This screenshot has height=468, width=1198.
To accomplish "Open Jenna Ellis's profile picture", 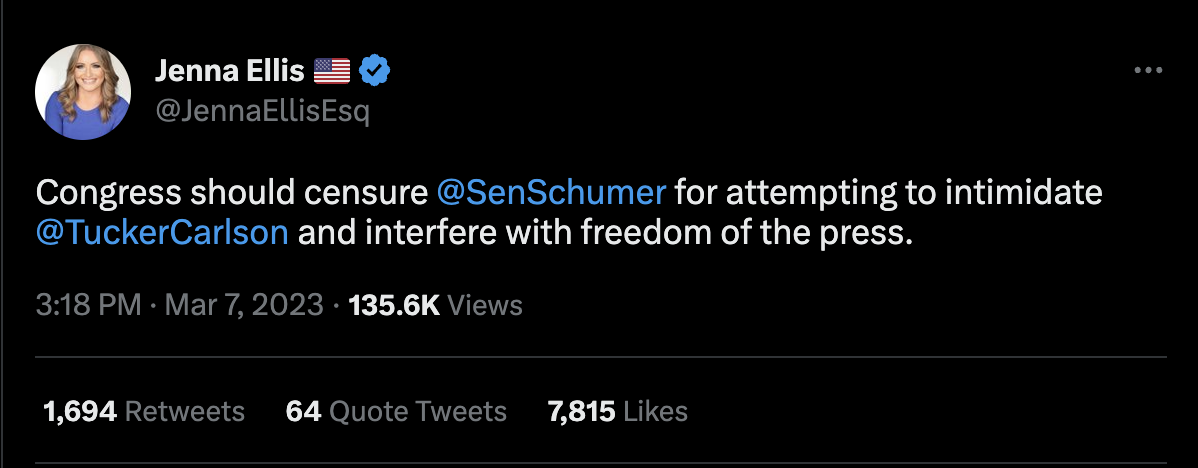I will (82, 91).
